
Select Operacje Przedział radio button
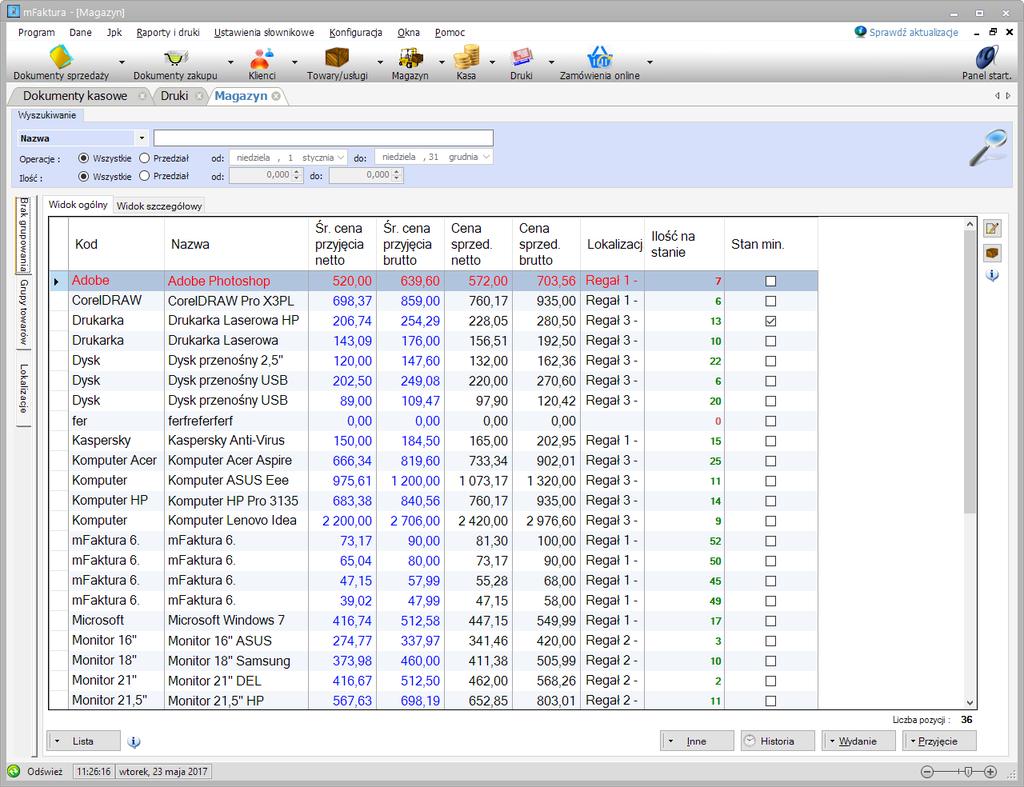pos(144,158)
